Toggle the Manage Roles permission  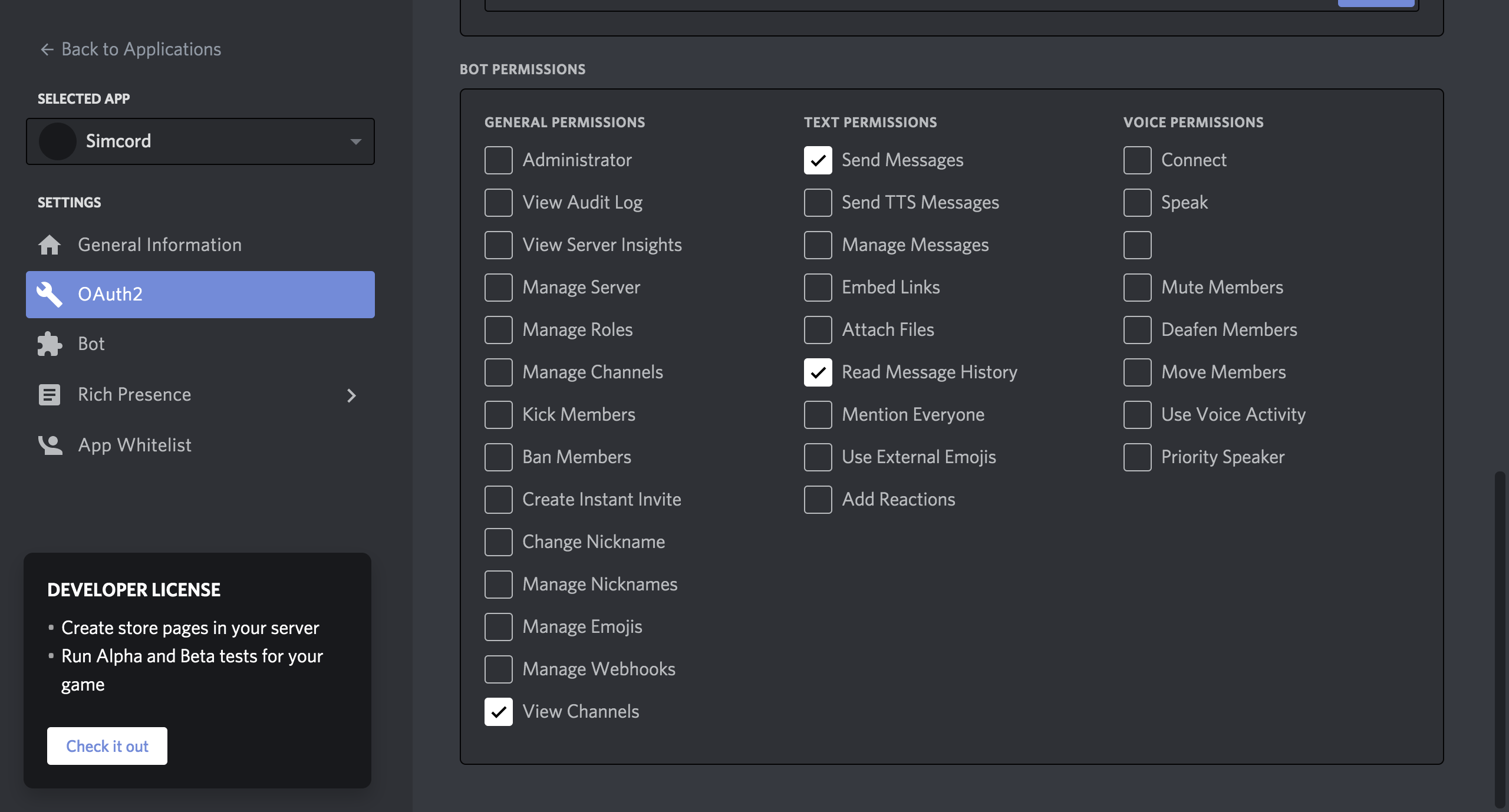click(499, 330)
